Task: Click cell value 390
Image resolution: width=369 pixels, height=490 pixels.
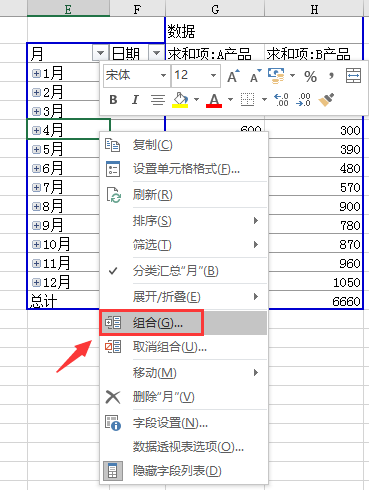Action: tap(350, 149)
